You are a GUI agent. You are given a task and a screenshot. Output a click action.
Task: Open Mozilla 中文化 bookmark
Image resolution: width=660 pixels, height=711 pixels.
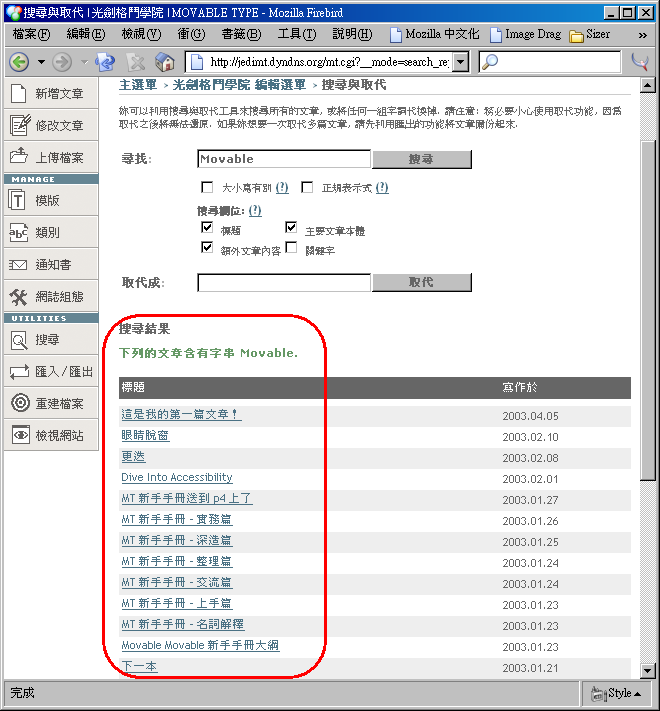(x=434, y=34)
